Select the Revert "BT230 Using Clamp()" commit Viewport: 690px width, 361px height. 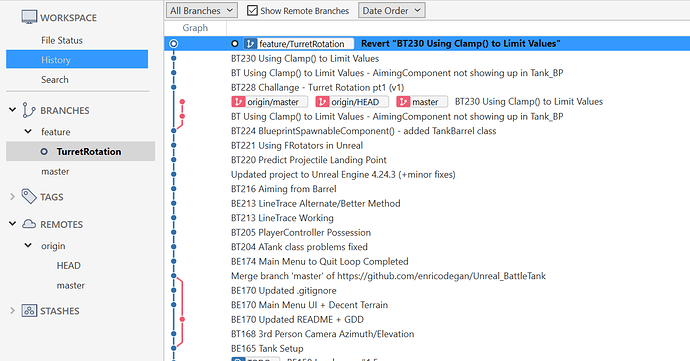click(x=461, y=44)
